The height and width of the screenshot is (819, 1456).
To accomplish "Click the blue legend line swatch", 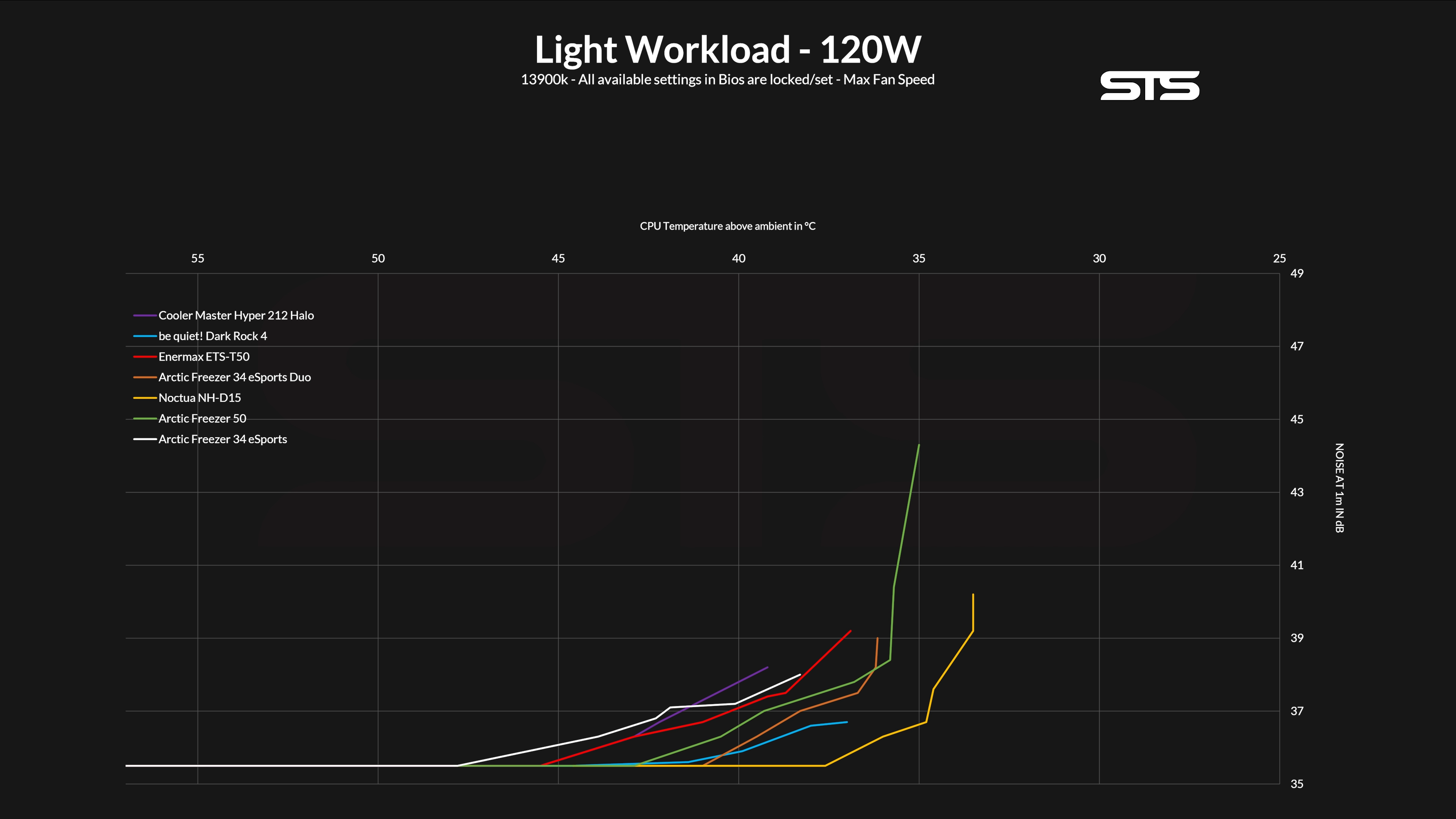I will pyautogui.click(x=145, y=336).
